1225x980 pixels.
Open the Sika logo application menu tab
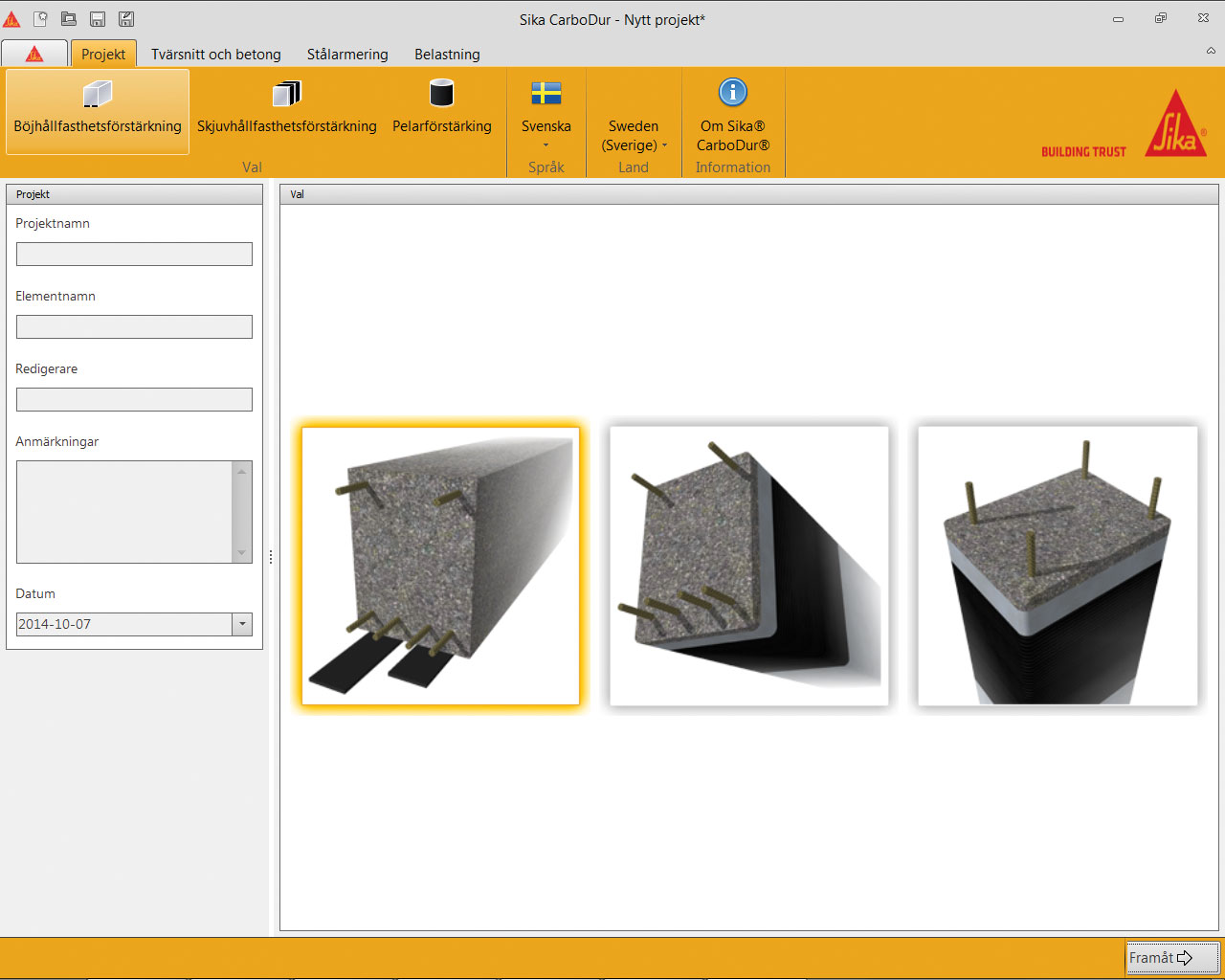[x=34, y=54]
